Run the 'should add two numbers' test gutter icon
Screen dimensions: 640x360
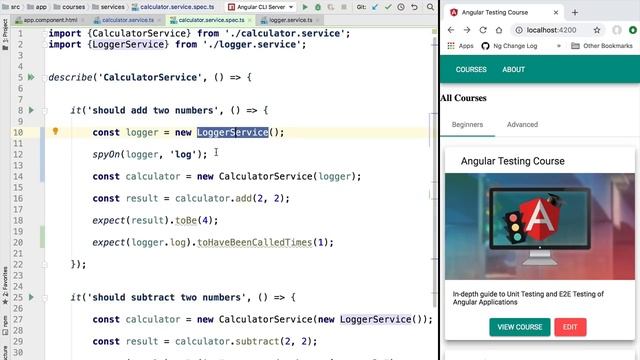pos(31,110)
